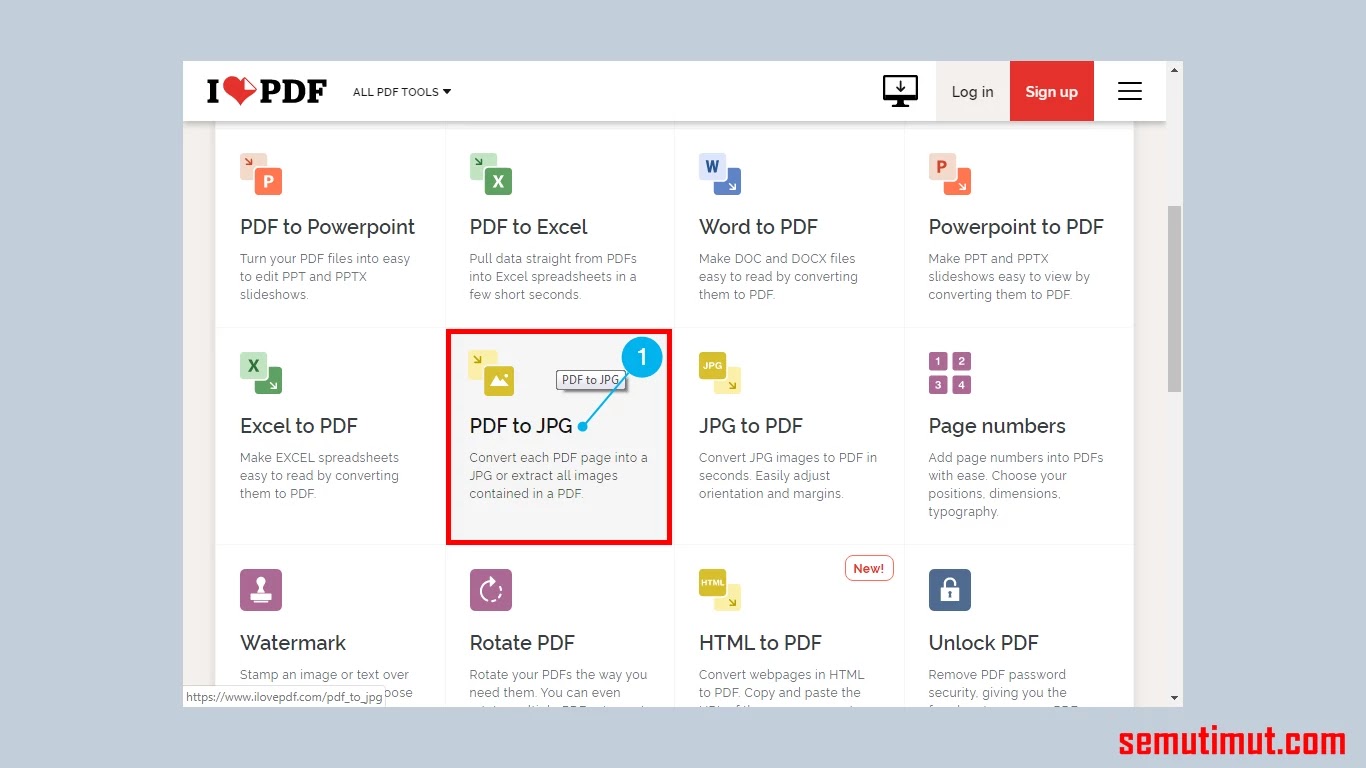Viewport: 1366px width, 768px height.
Task: Click the scrollbar down arrow
Action: [x=1175, y=698]
